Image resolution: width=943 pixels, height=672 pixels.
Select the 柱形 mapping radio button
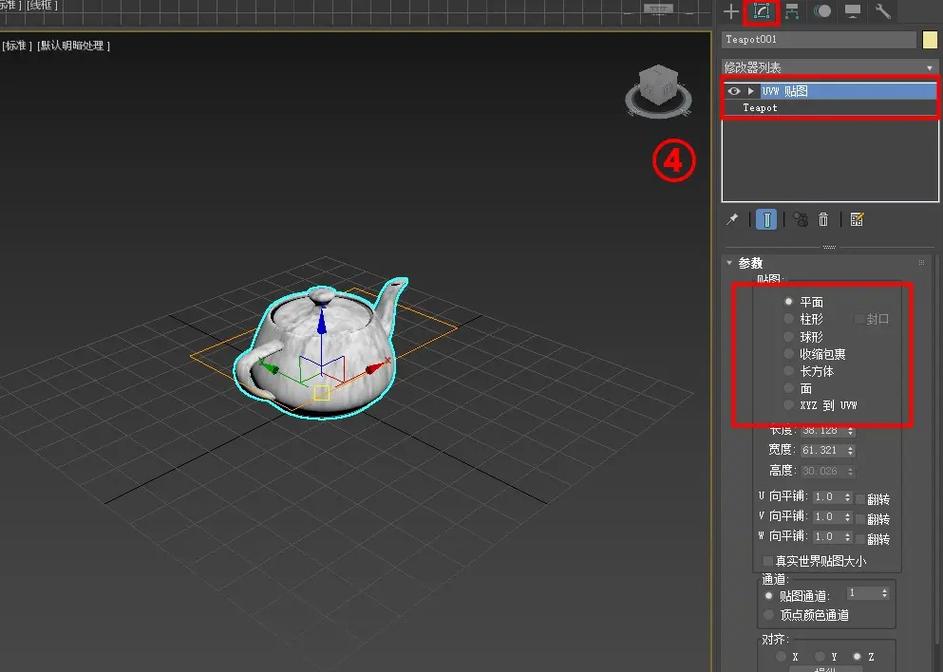[x=789, y=319]
